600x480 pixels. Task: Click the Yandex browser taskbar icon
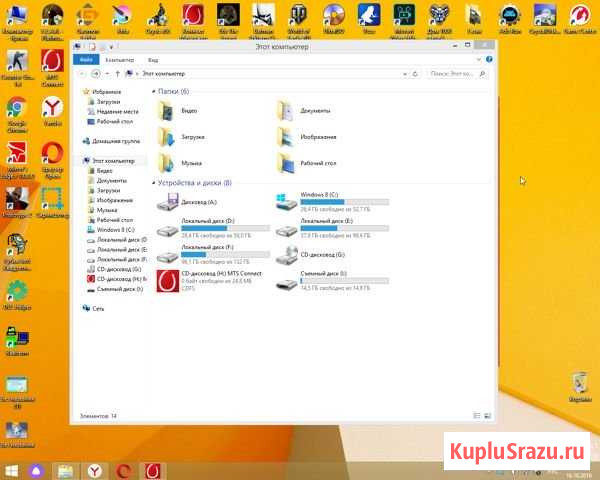[x=92, y=469]
